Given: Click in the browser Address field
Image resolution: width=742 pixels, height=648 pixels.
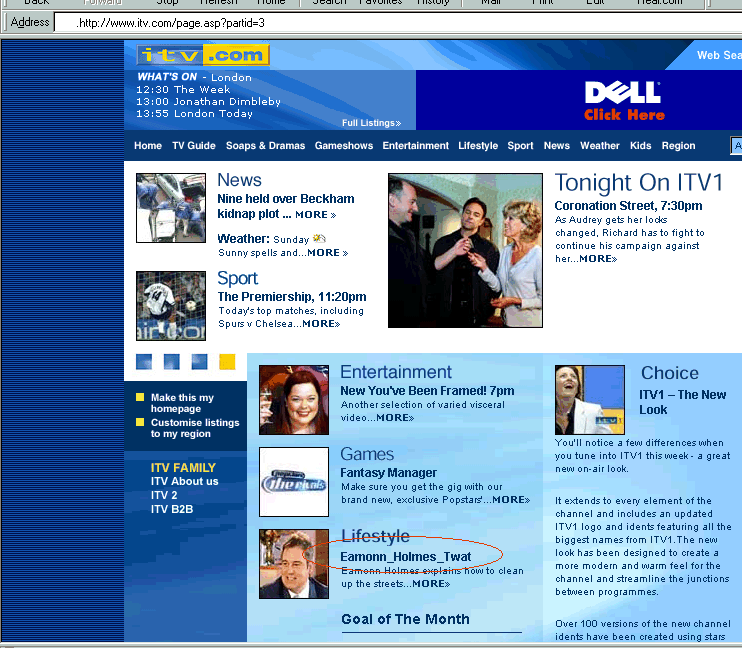Looking at the screenshot, I should tap(398, 23).
